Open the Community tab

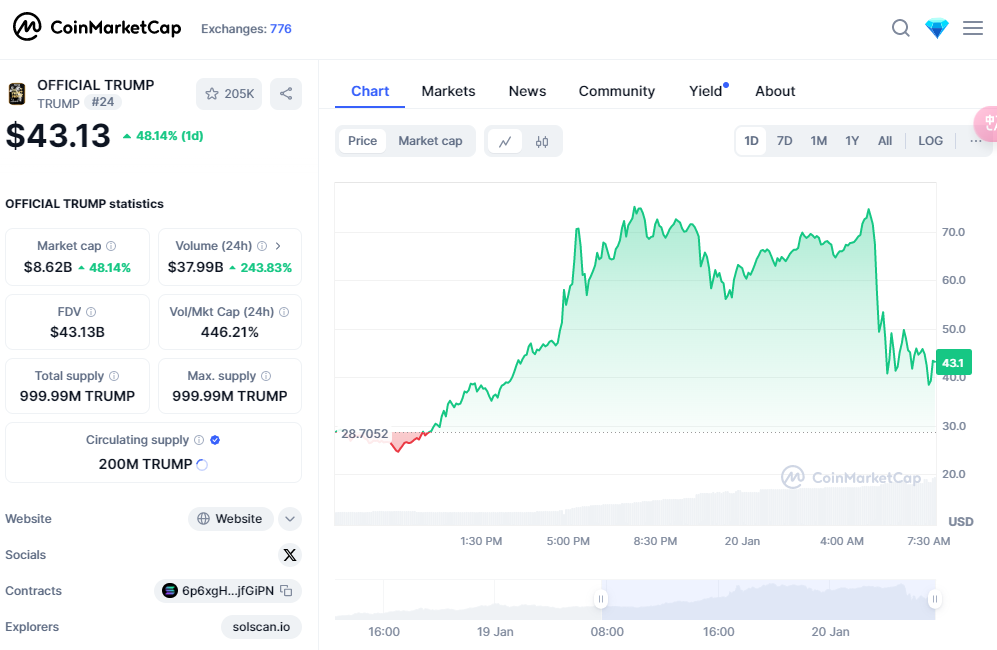coord(616,91)
